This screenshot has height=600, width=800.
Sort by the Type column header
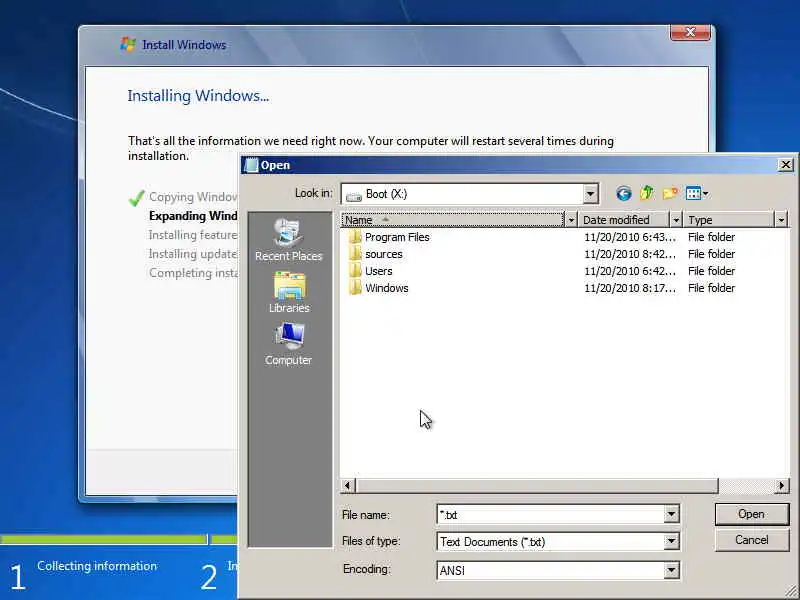pyautogui.click(x=730, y=220)
